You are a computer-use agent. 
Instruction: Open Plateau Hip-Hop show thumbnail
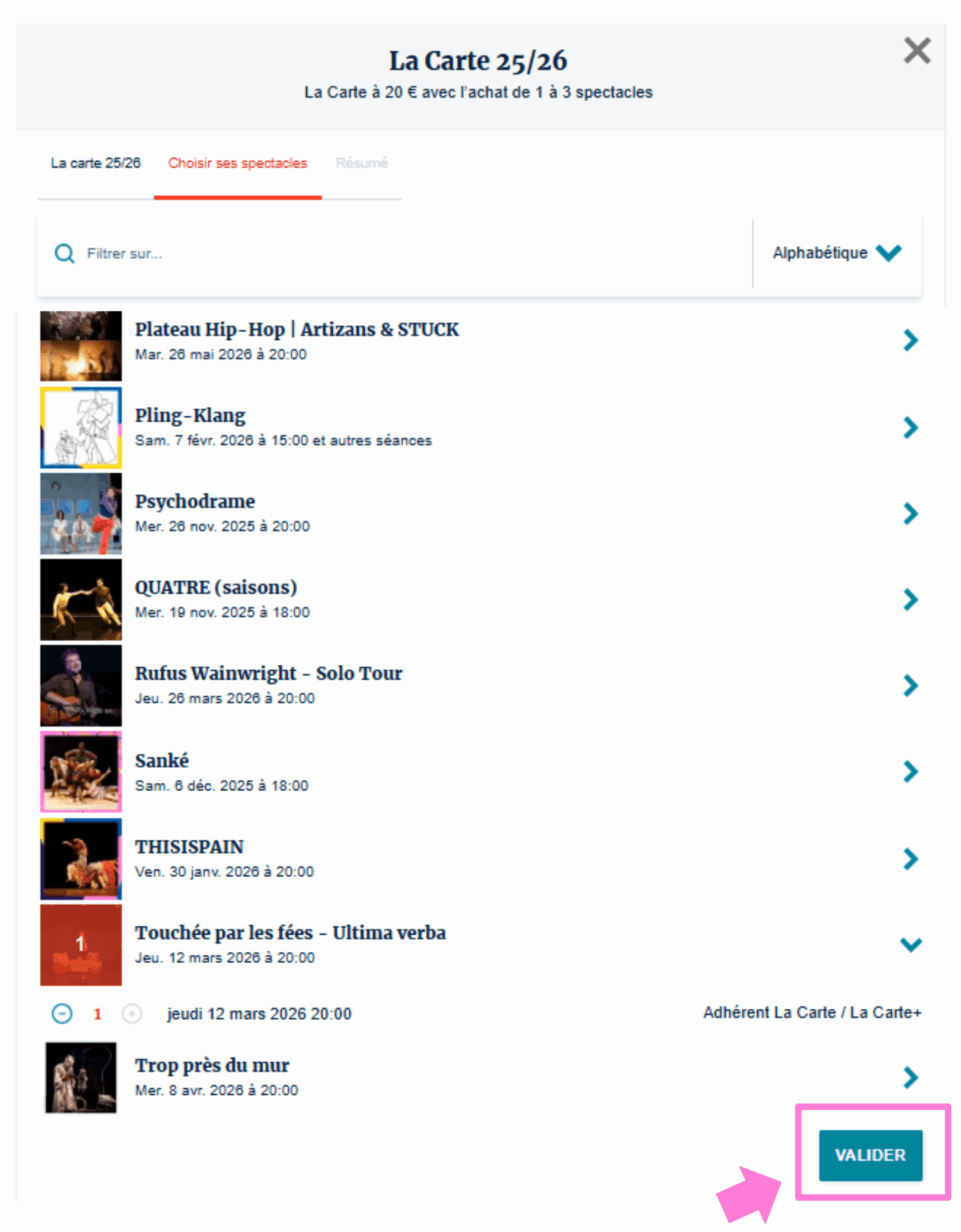coord(81,346)
